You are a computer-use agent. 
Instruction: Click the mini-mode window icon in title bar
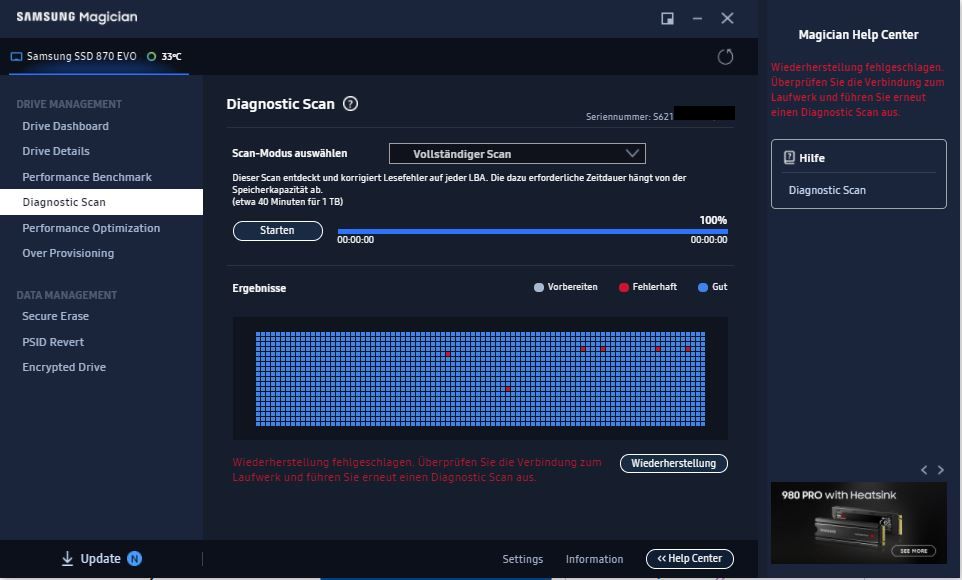coord(668,18)
